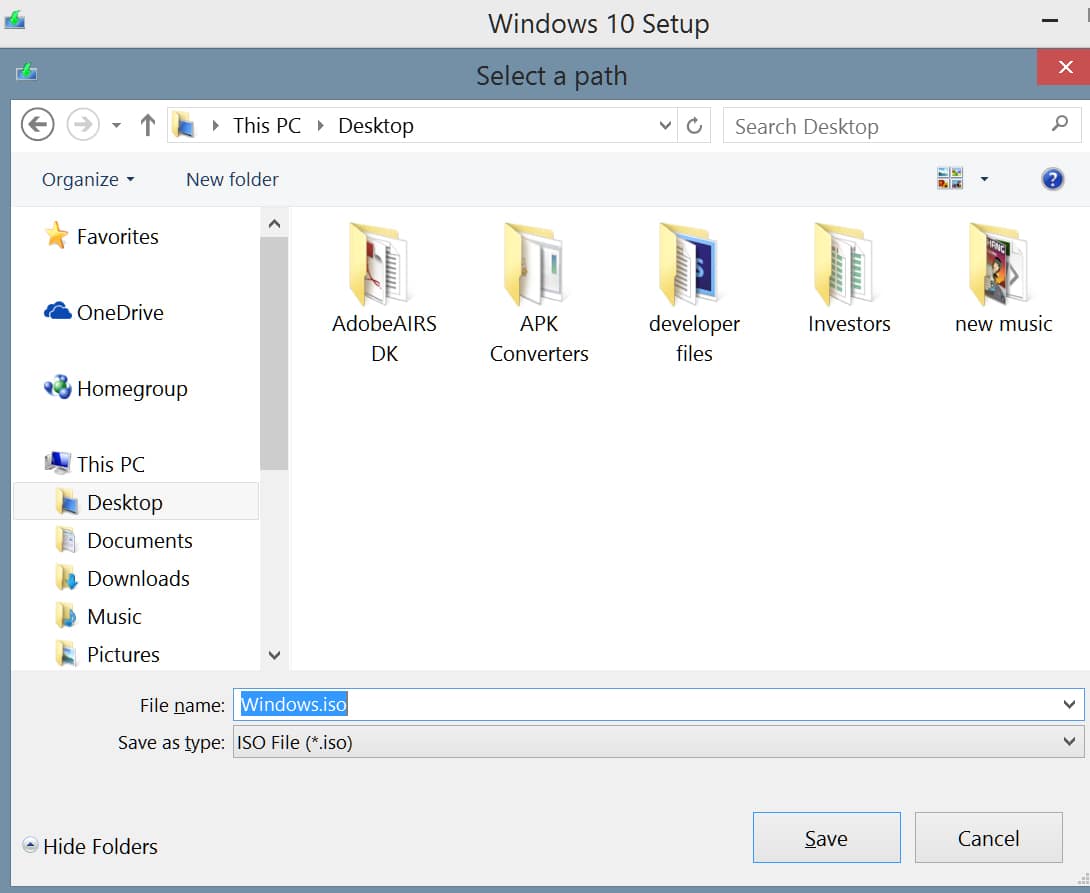Click the Desktop folder icon in sidebar

point(67,501)
